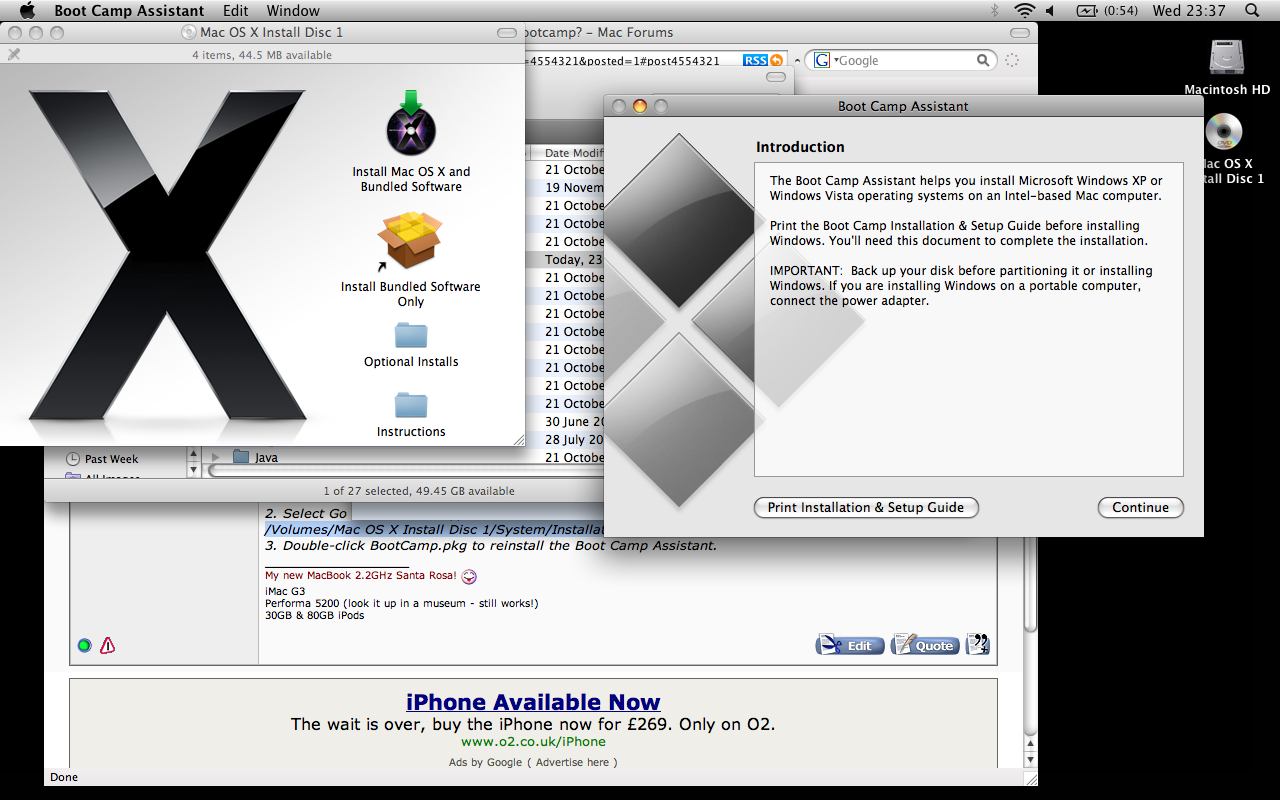
Task: Click the Finder horizontal scrollbar beneath the Java row
Action: [x=405, y=470]
